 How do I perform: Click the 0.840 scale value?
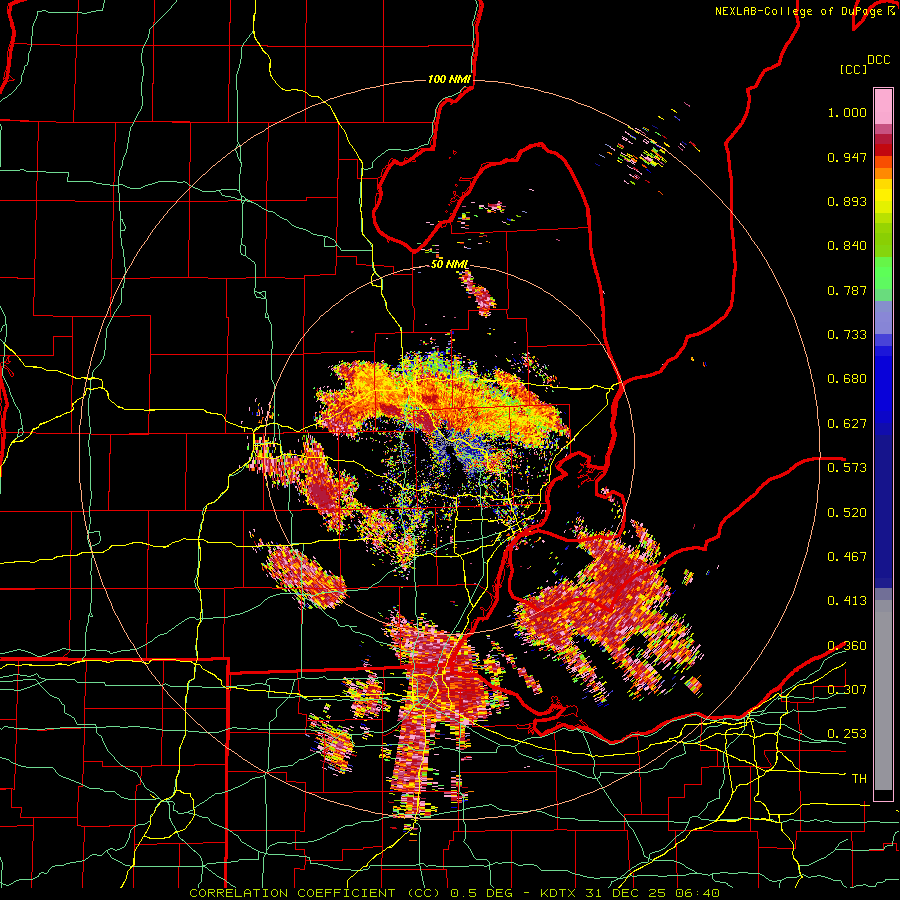[x=847, y=246]
